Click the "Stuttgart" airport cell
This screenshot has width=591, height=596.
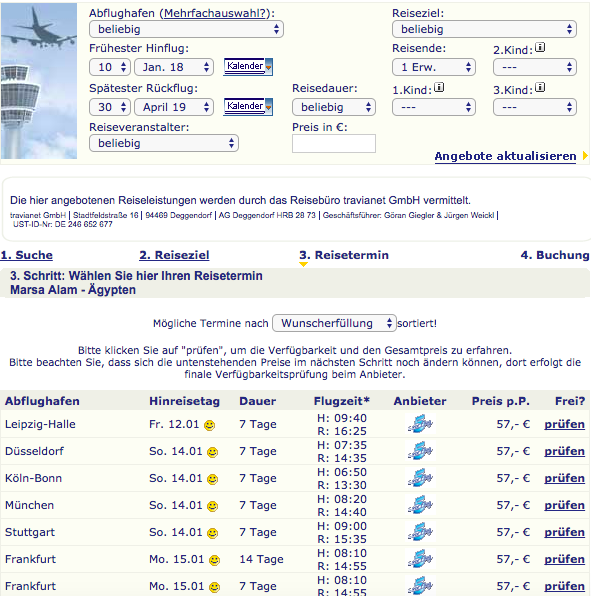pyautogui.click(x=30, y=532)
